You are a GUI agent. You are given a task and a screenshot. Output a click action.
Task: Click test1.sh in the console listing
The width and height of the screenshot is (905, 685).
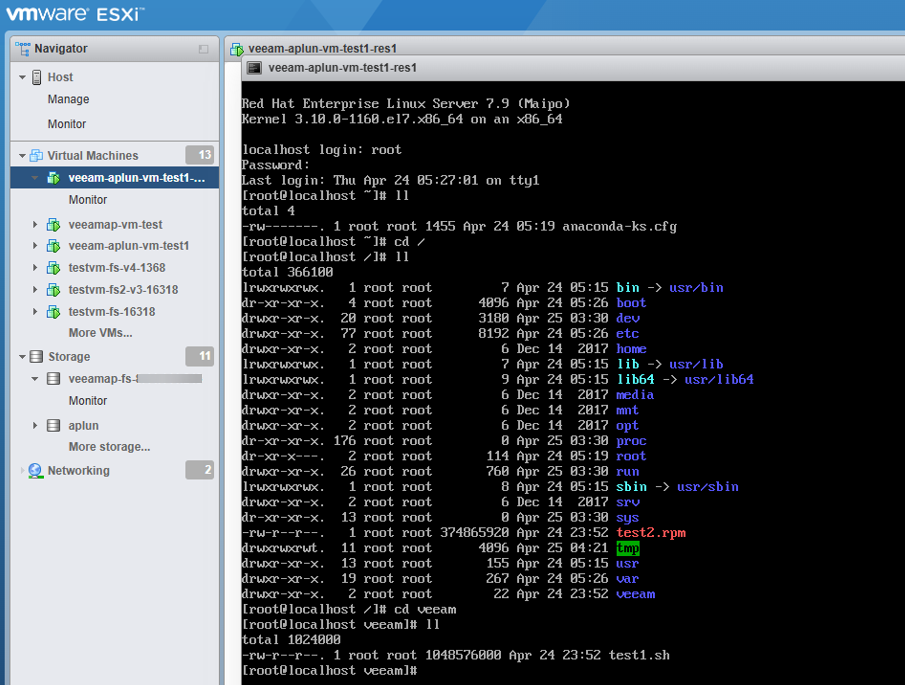tap(639, 655)
